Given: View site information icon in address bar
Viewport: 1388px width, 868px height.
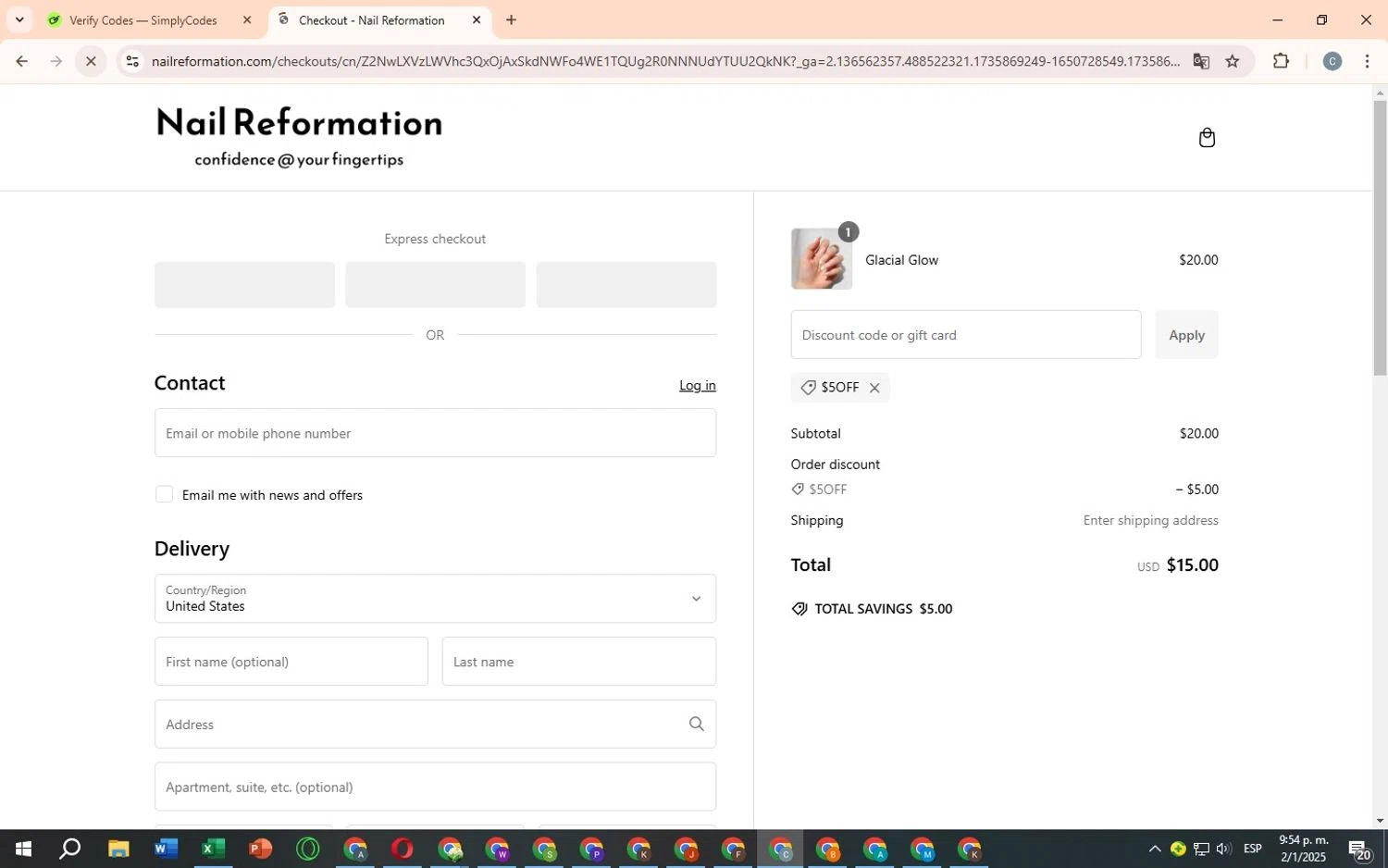Looking at the screenshot, I should point(132,61).
